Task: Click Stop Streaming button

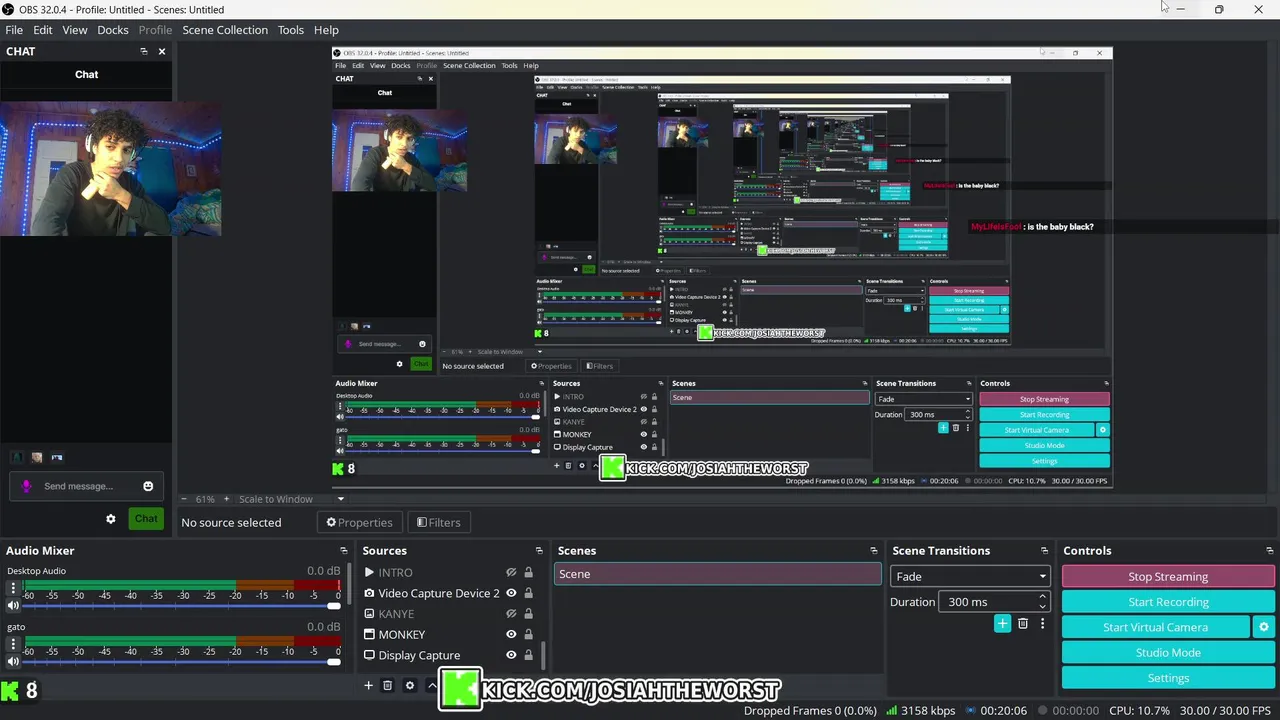Action: click(1168, 576)
